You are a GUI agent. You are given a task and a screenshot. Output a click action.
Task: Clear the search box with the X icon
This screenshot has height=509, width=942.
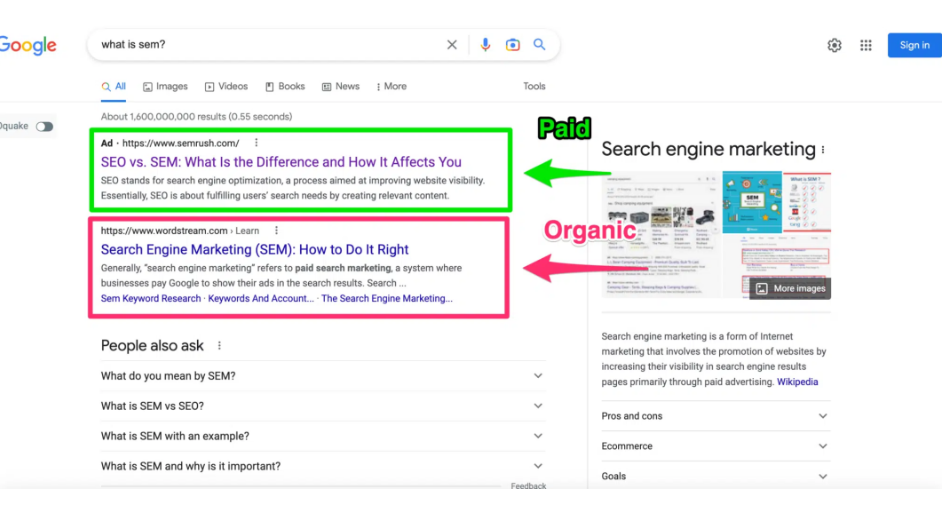pos(452,45)
